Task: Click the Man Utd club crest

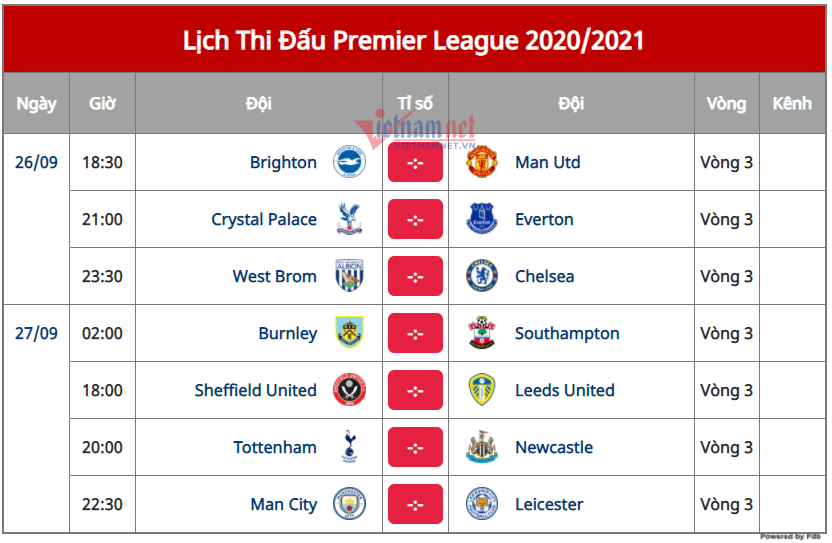Action: pos(482,163)
